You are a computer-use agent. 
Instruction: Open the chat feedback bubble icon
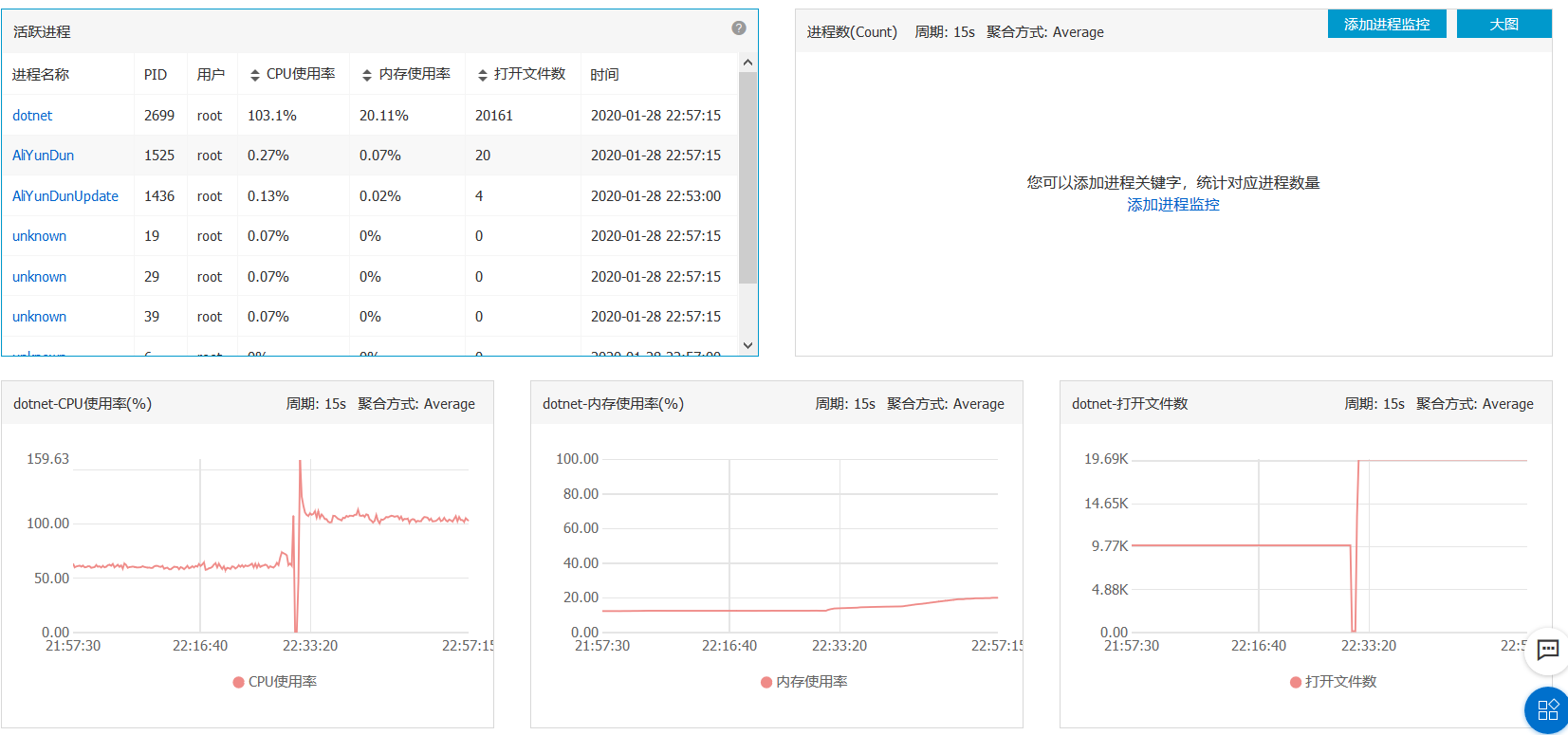click(x=1547, y=650)
